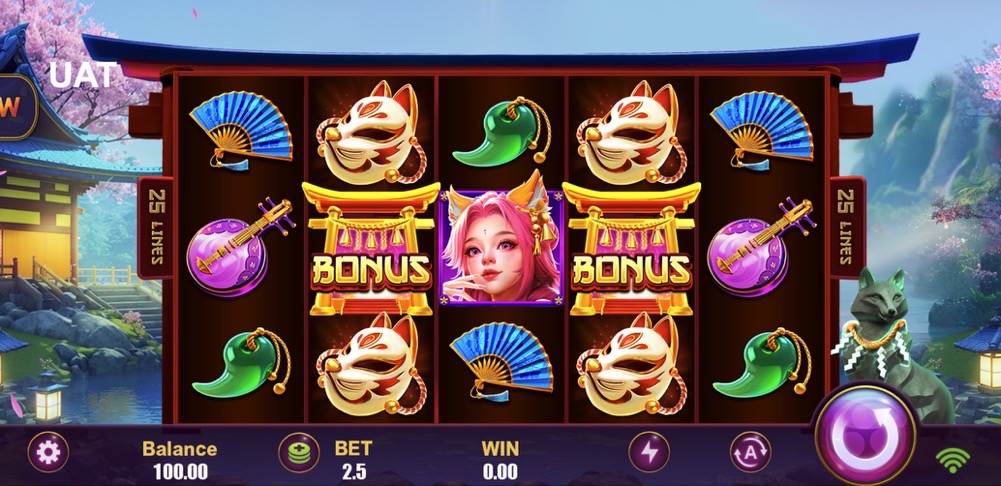Image resolution: width=1001 pixels, height=486 pixels.
Task: Click the BONUS gate on fourth reel
Action: point(631,249)
